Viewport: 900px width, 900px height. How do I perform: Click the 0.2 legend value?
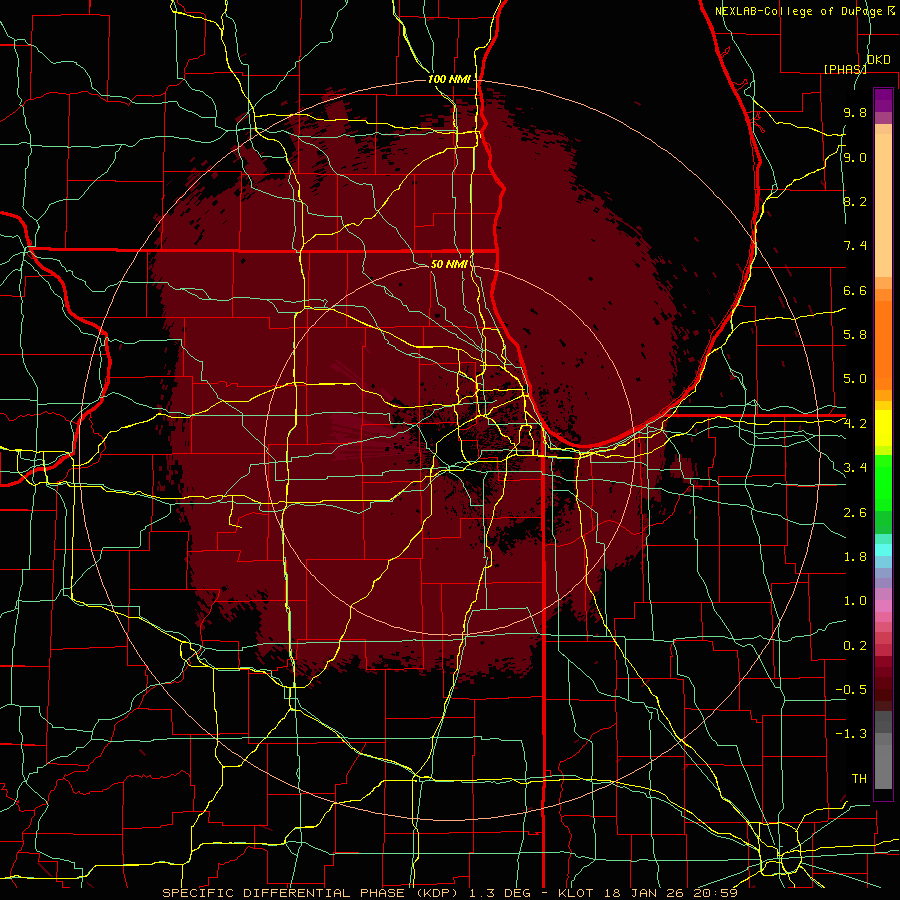point(855,646)
